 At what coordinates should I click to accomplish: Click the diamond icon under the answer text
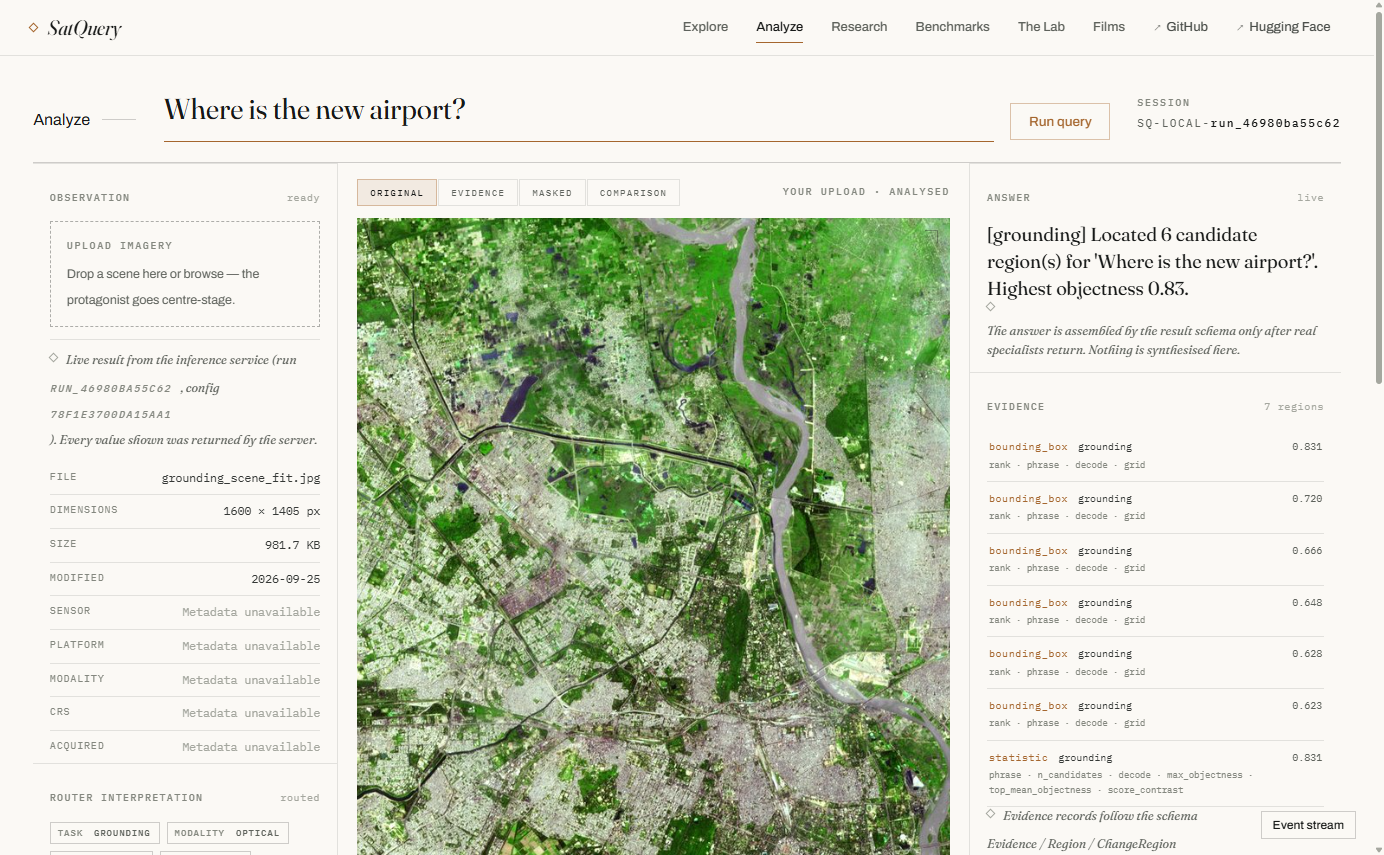(991, 307)
